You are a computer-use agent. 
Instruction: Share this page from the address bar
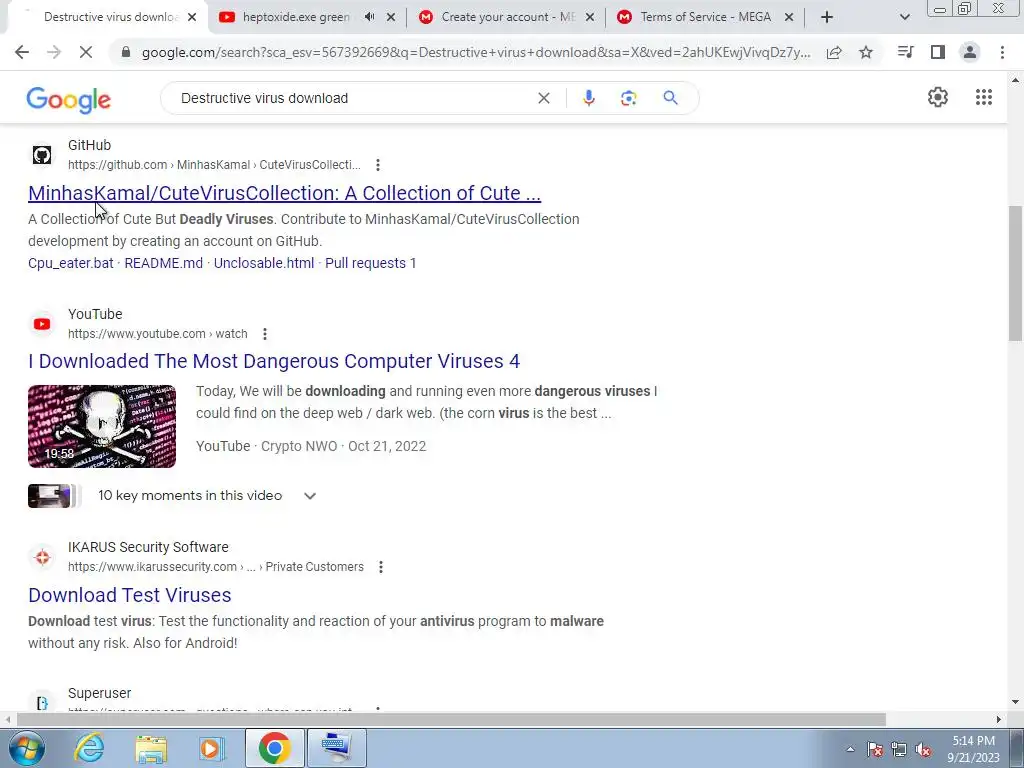click(834, 52)
